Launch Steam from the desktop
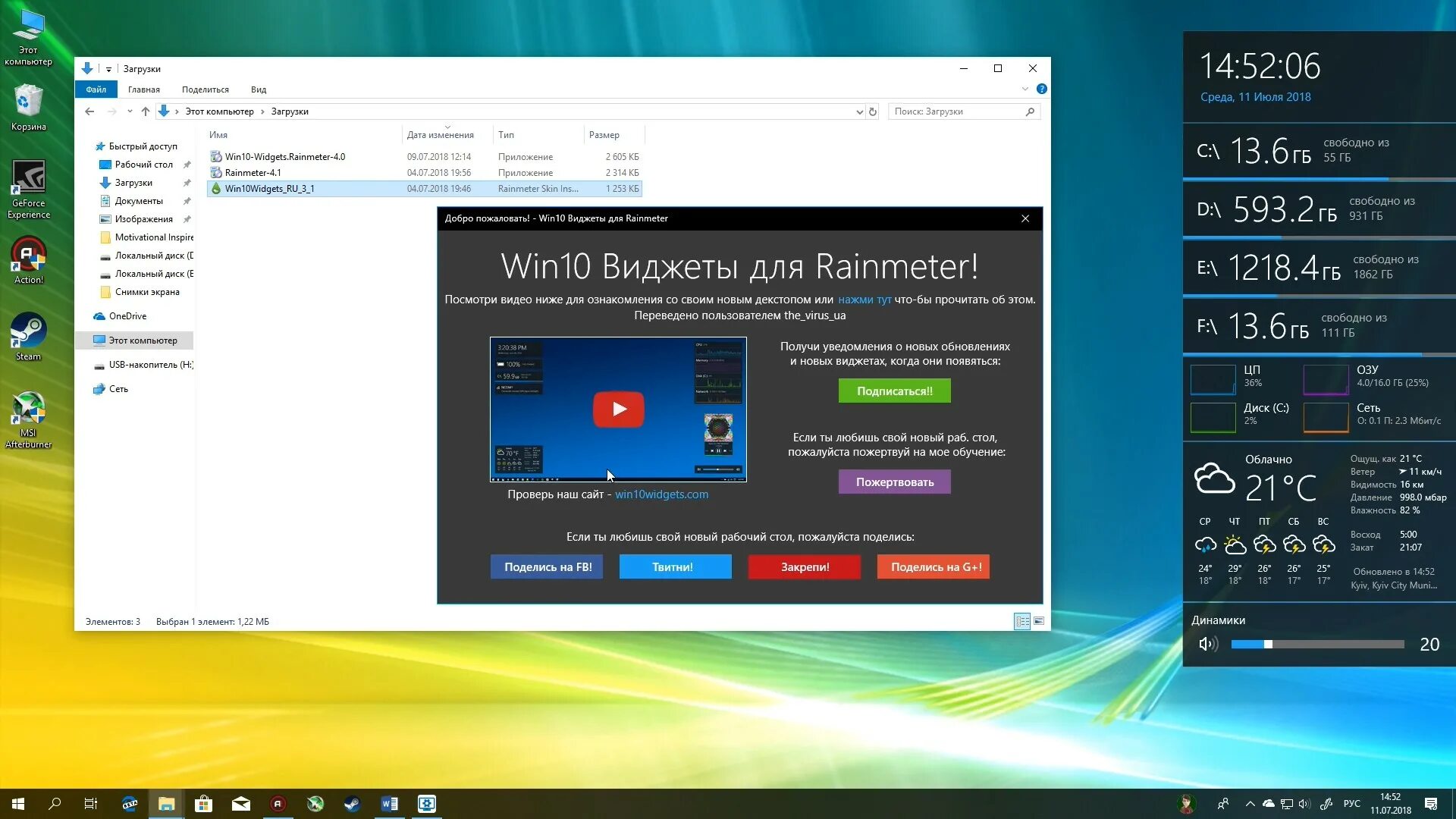 click(x=28, y=337)
